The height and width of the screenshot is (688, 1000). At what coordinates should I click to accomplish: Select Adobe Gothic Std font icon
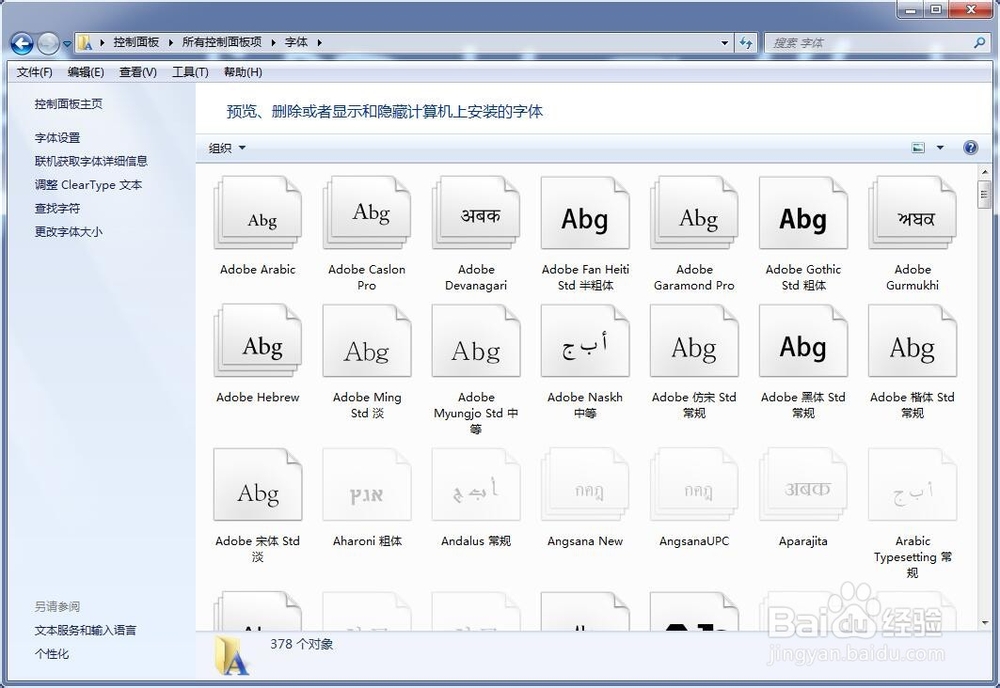tap(803, 214)
